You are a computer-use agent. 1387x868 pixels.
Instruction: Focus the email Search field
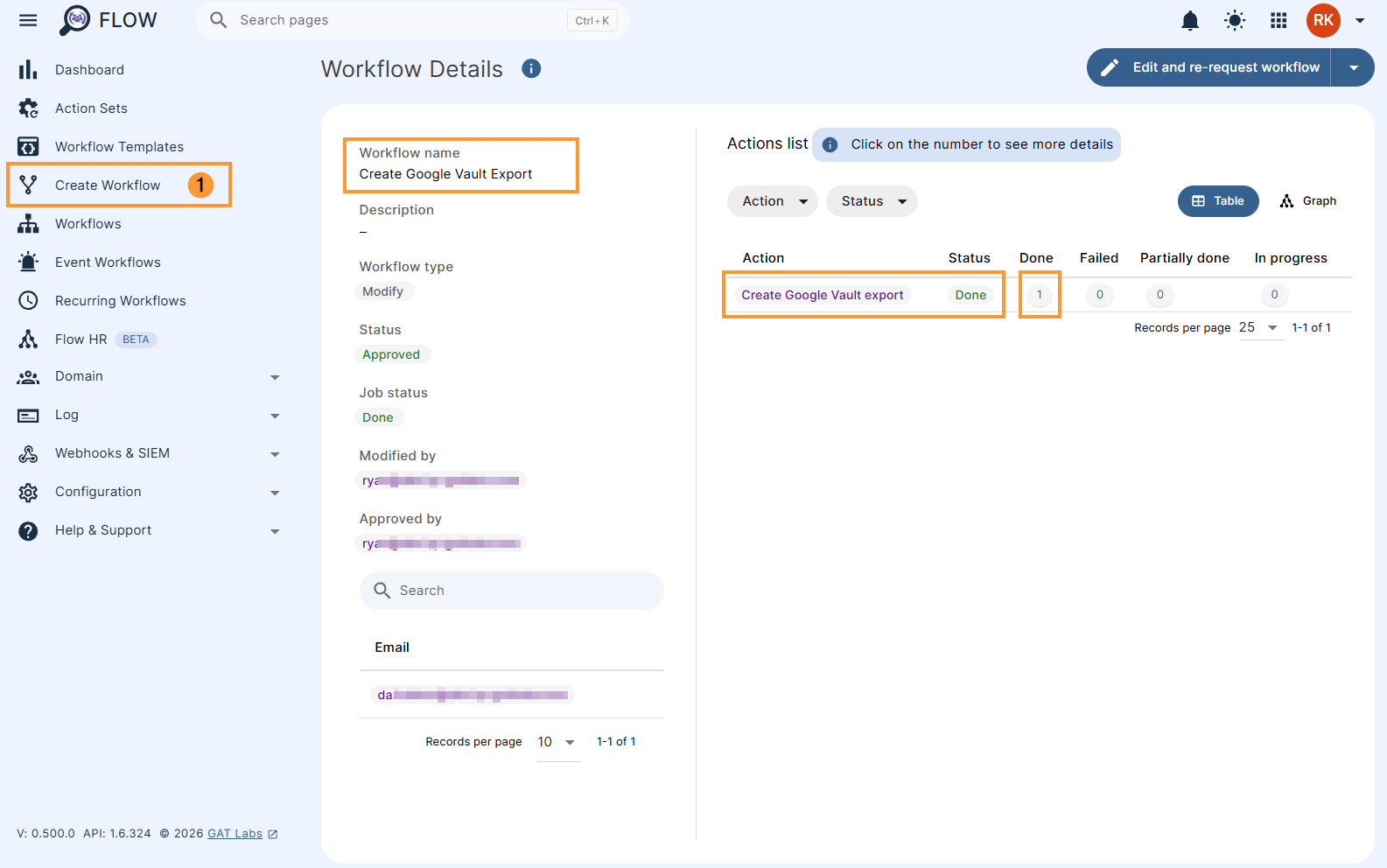[511, 591]
